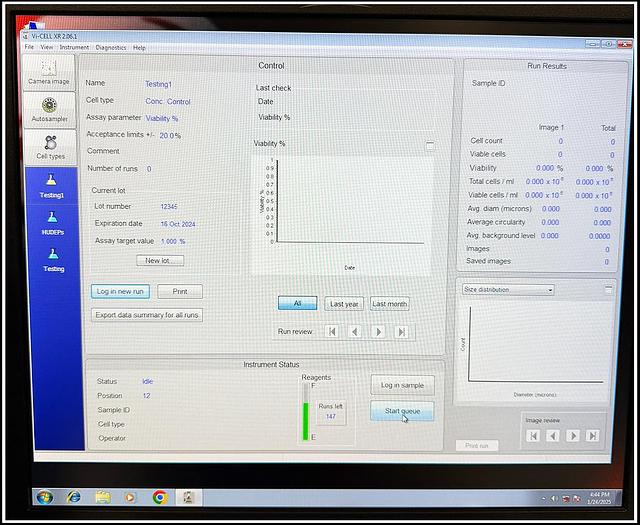Click the lot number 12345
Viewport: 640px width, 525px height.
[169, 207]
